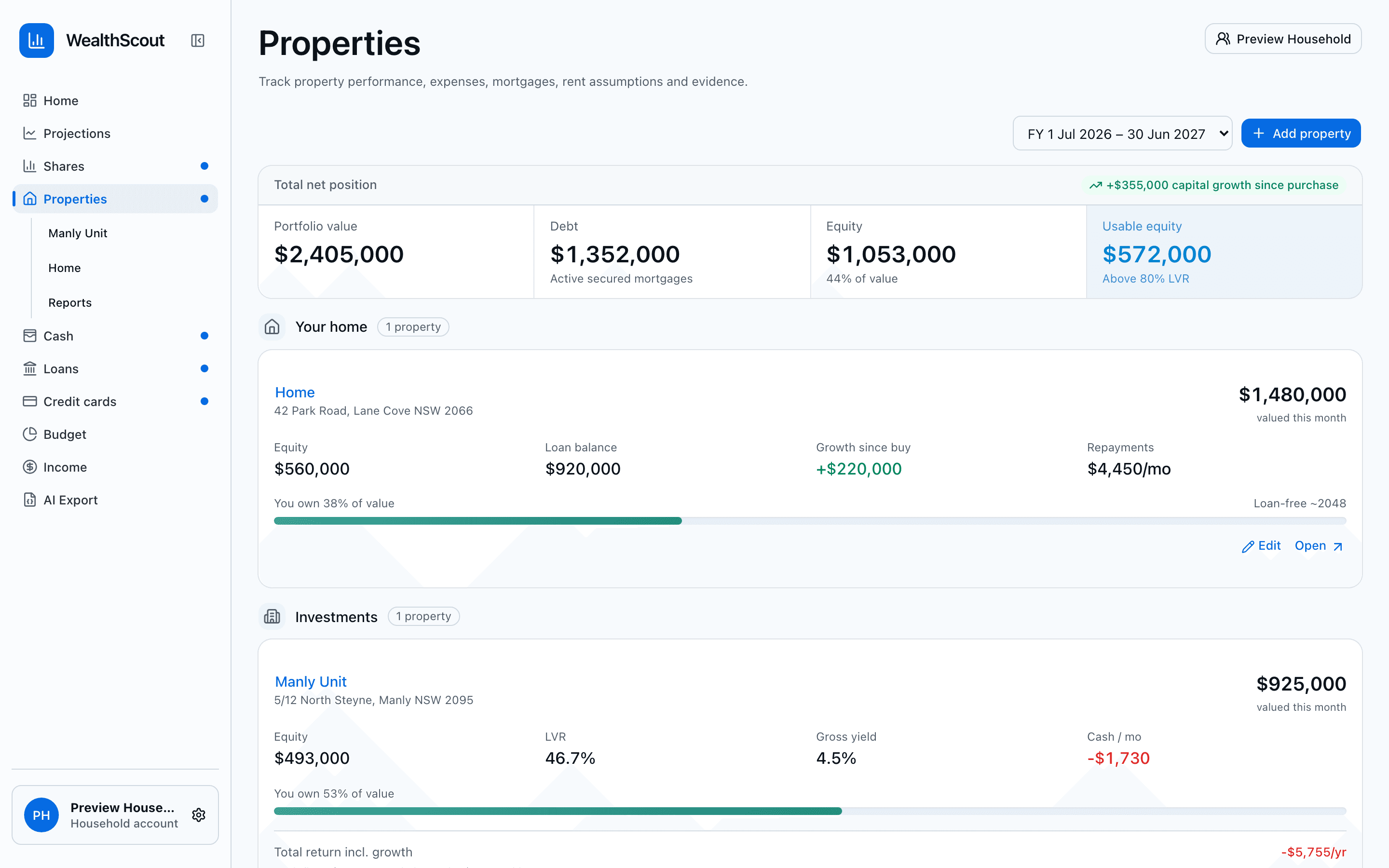Image resolution: width=1389 pixels, height=868 pixels.
Task: Click the $925,000 valuation
Action: (x=1301, y=684)
